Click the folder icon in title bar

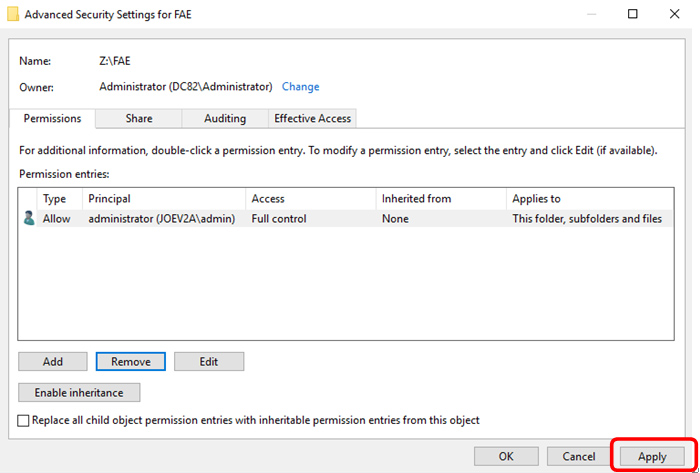pos(12,15)
